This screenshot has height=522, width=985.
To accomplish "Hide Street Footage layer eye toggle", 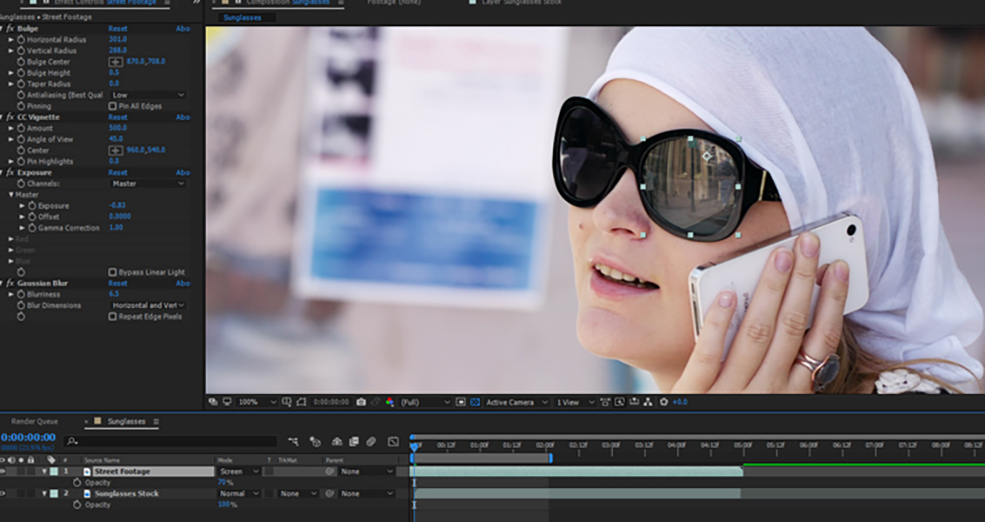I will click(3, 471).
